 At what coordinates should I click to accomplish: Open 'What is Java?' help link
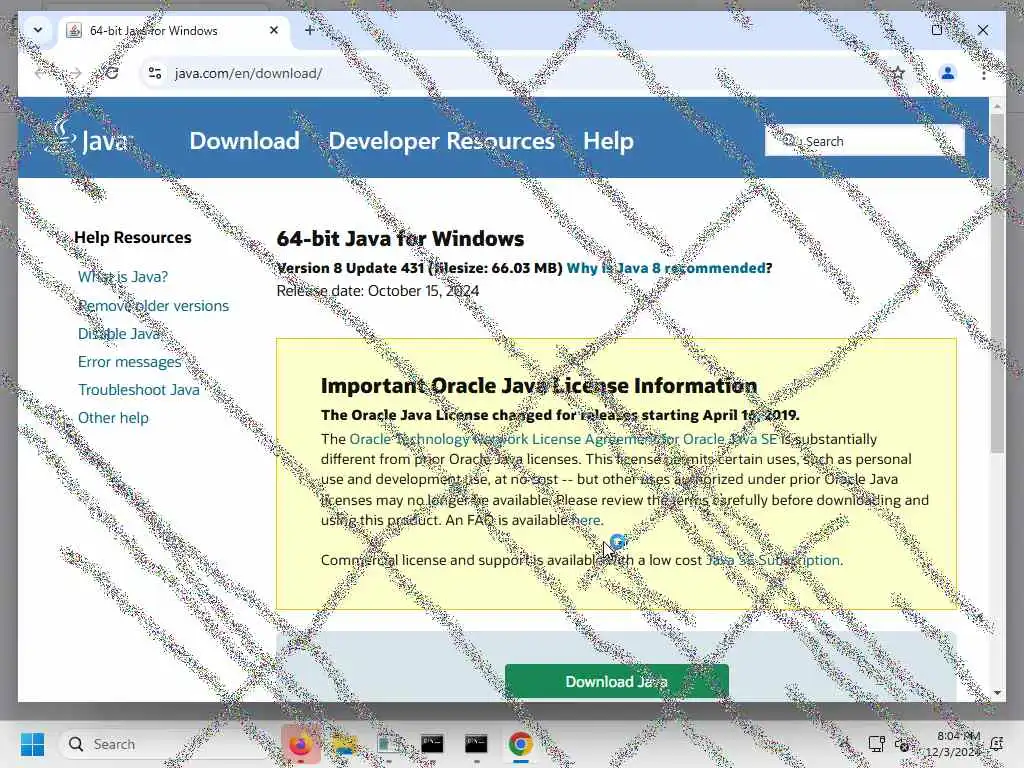point(123,277)
